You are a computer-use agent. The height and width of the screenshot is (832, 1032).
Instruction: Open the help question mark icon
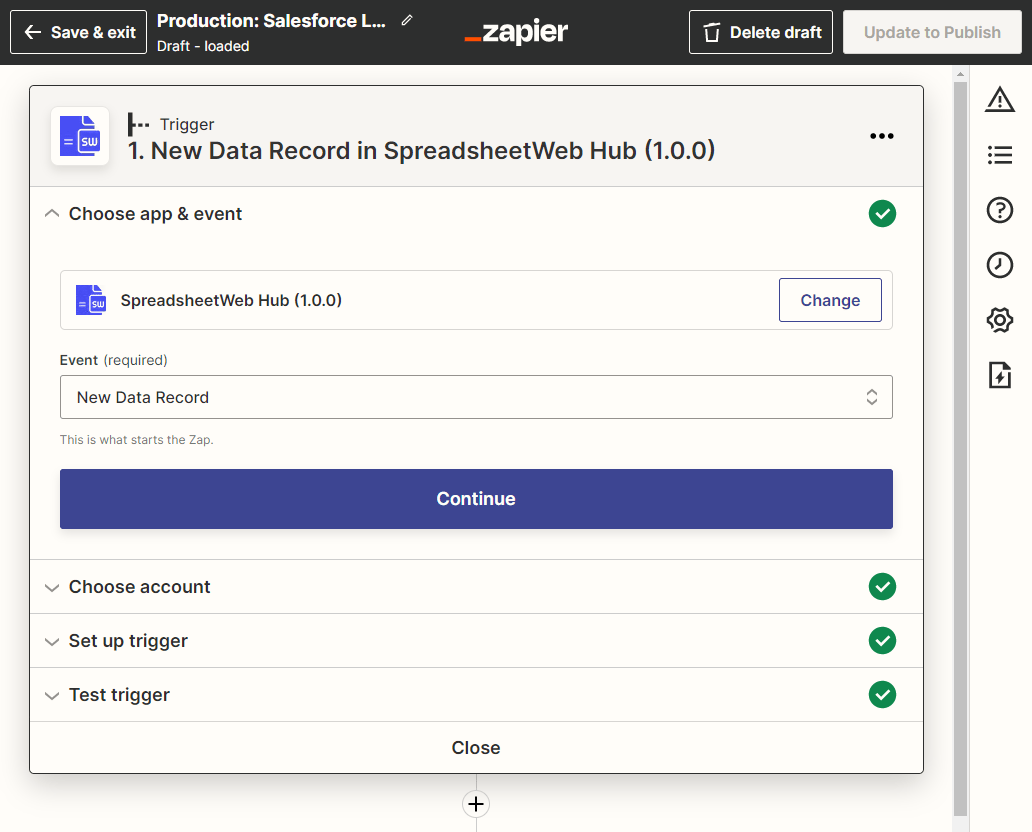coord(999,210)
